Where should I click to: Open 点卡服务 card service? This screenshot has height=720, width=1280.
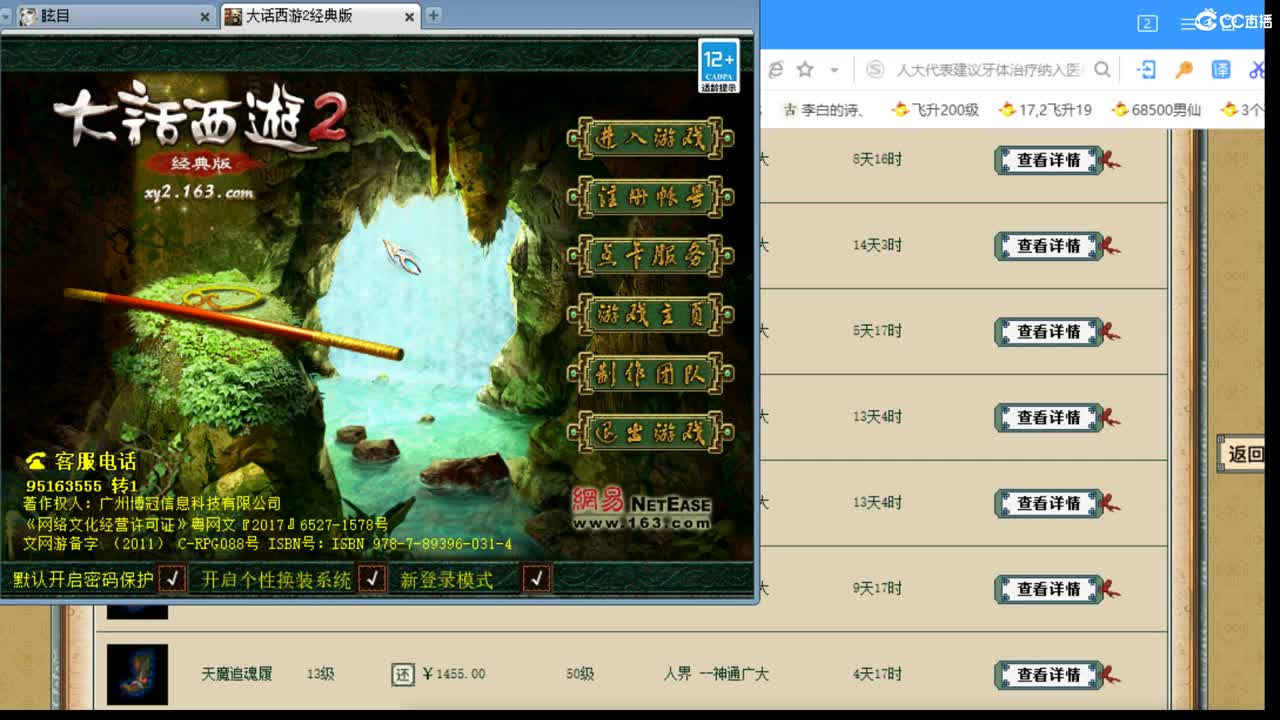click(x=650, y=256)
